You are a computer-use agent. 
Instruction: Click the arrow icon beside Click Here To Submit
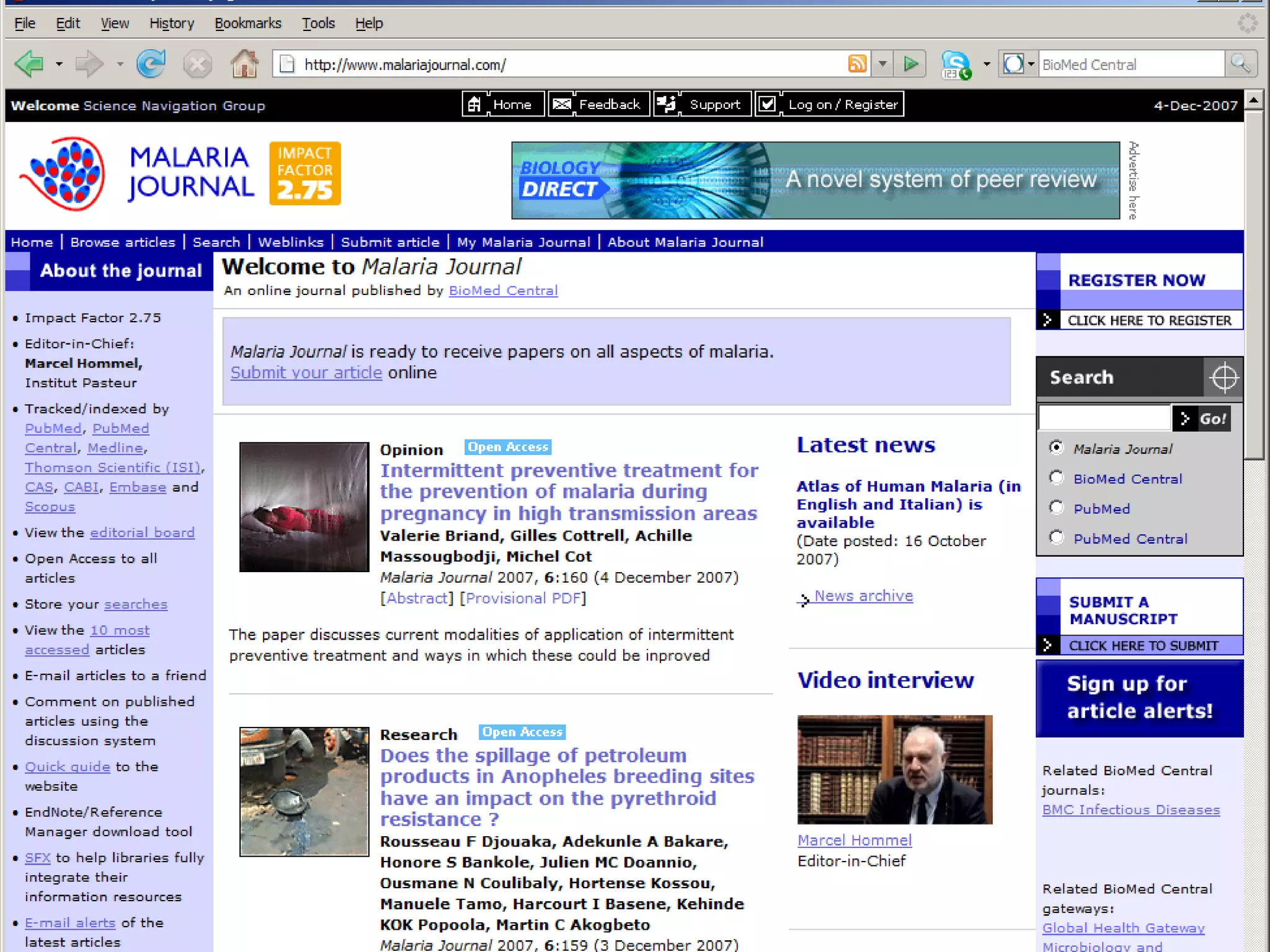(1048, 645)
